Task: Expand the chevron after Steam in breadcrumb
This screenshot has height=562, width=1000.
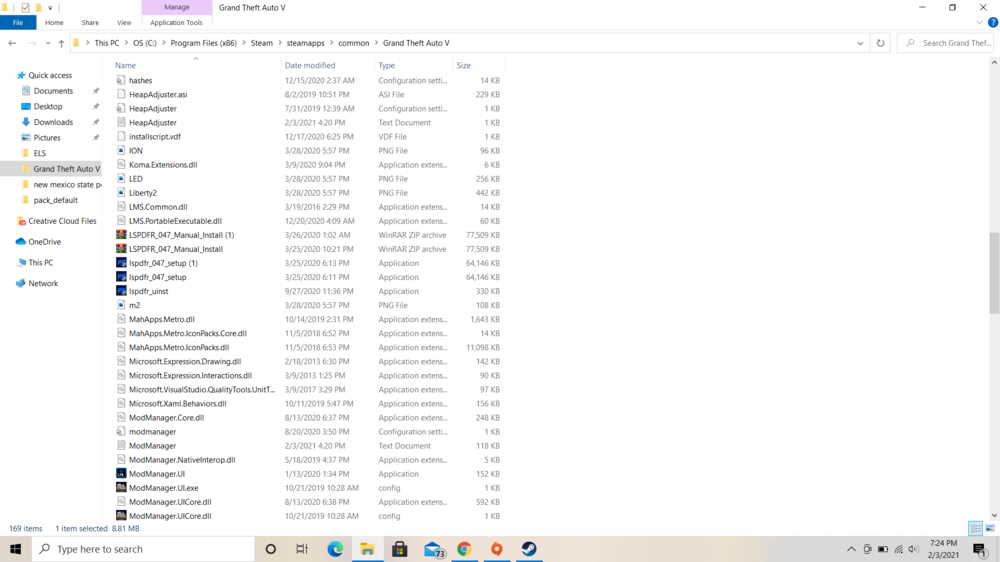Action: coord(279,43)
